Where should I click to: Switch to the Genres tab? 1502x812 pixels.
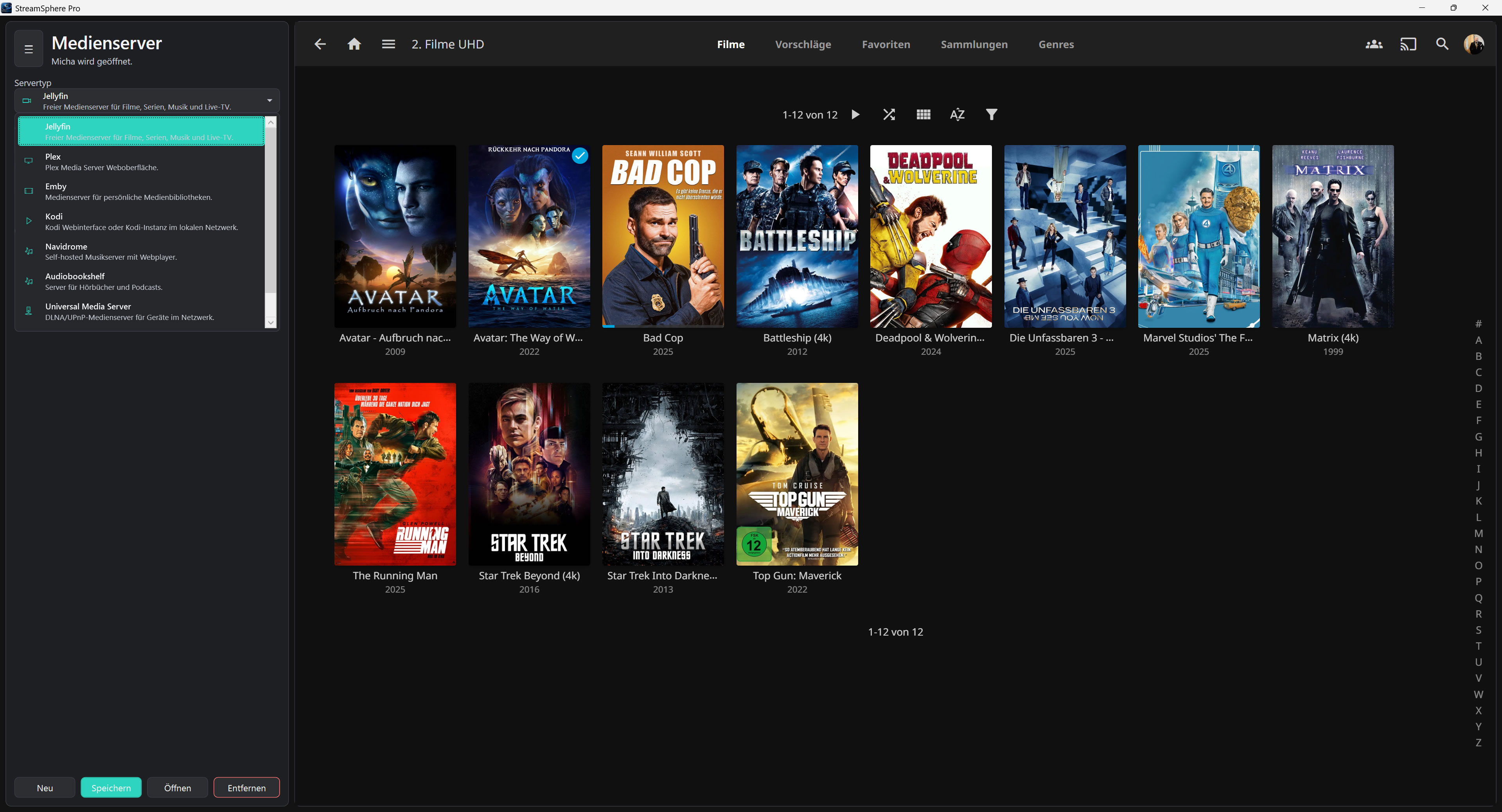tap(1056, 44)
